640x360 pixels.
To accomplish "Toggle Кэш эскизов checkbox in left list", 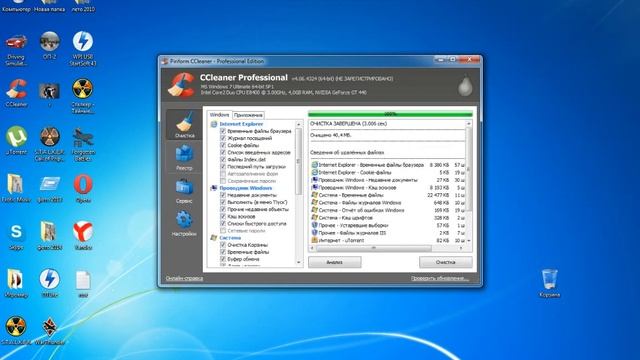I will tap(223, 216).
